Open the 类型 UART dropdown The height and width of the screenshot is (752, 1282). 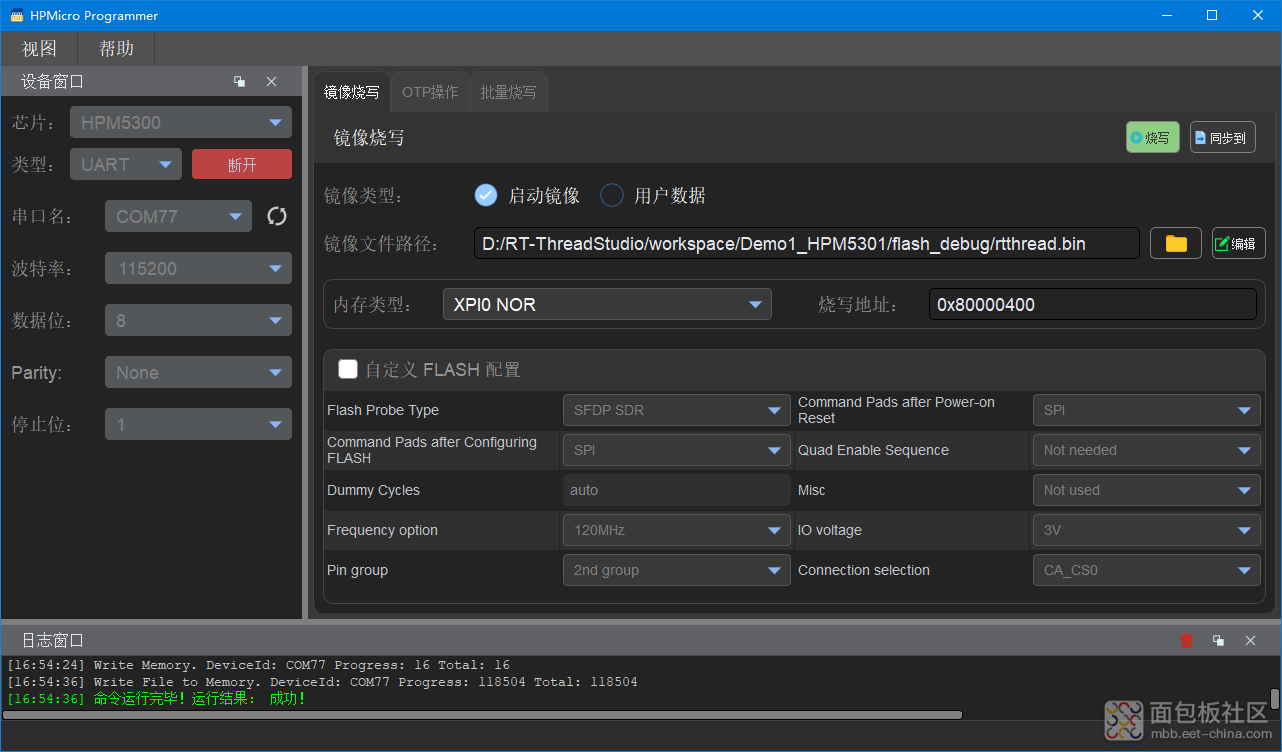(x=126, y=164)
